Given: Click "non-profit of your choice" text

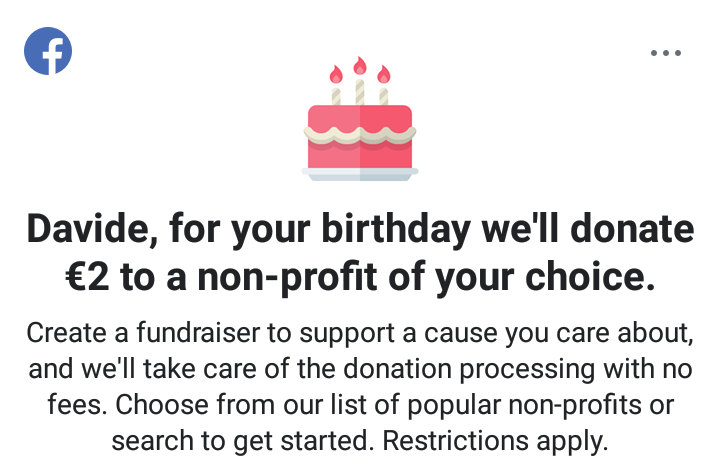Looking at the screenshot, I should [426, 278].
